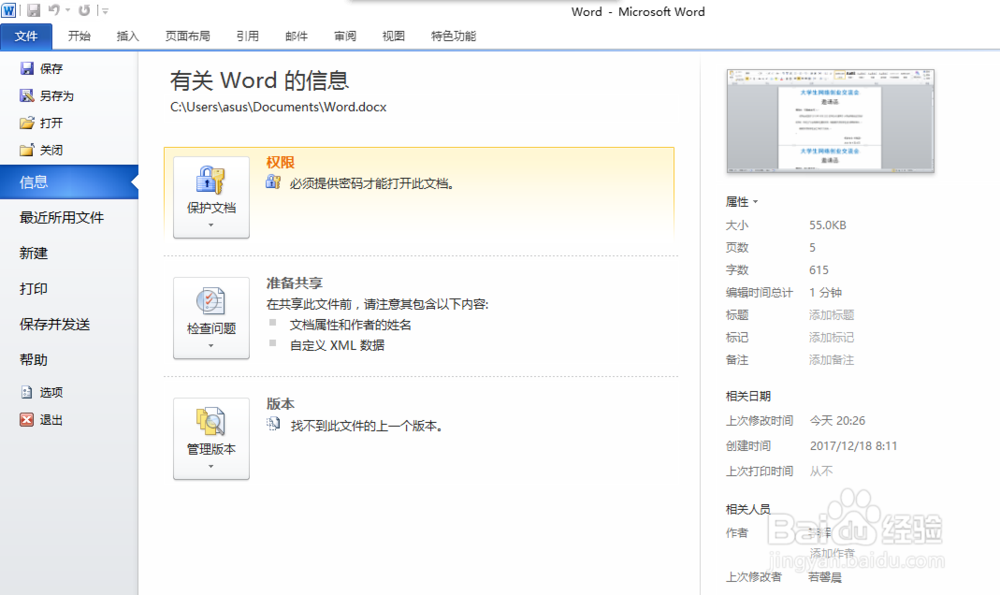Click the 文档属性和作者的姓名 item
This screenshot has height=595, width=1000.
coord(351,325)
